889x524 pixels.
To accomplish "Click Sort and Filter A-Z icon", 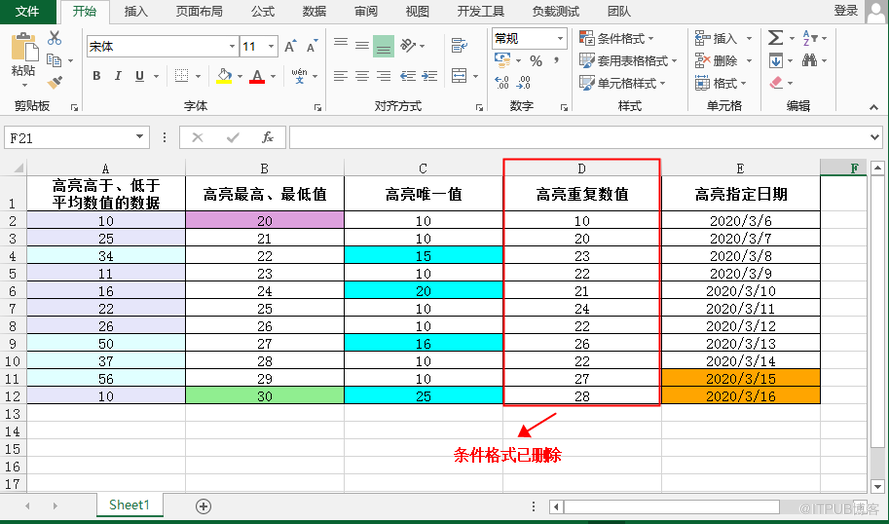I will pyautogui.click(x=811, y=38).
